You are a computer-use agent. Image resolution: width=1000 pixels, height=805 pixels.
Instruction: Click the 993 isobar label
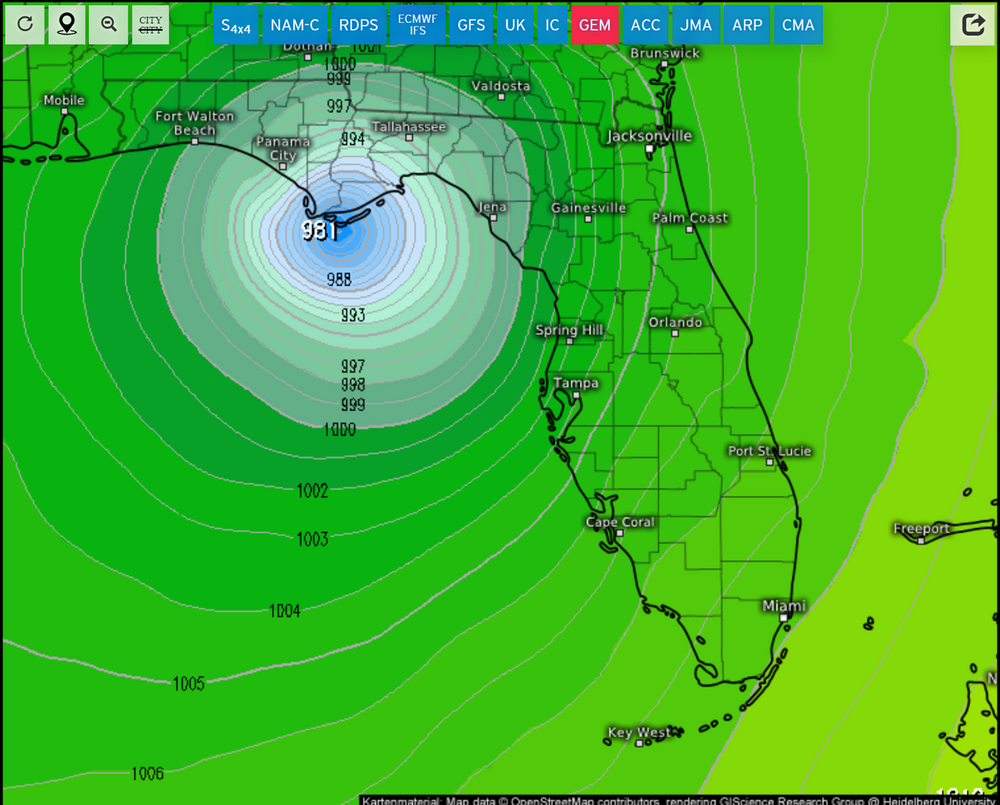pyautogui.click(x=353, y=314)
